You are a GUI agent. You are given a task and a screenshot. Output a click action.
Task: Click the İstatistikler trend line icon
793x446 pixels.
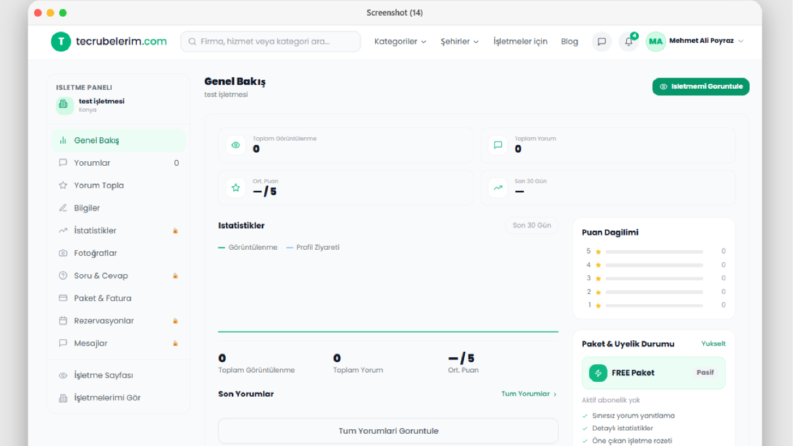tap(63, 231)
